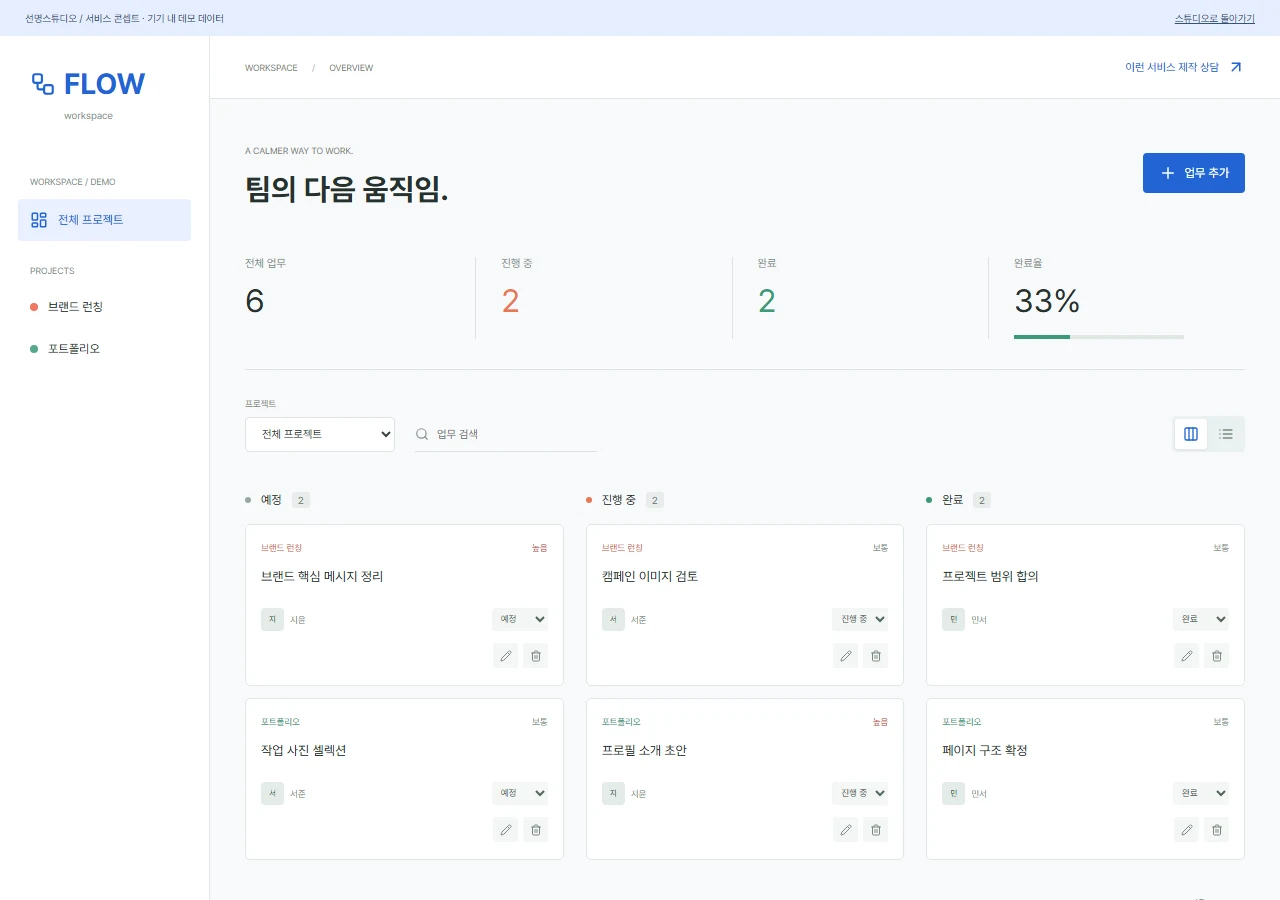Click the plus icon in 업무 추가 button
The image size is (1280, 900).
coord(1167,173)
